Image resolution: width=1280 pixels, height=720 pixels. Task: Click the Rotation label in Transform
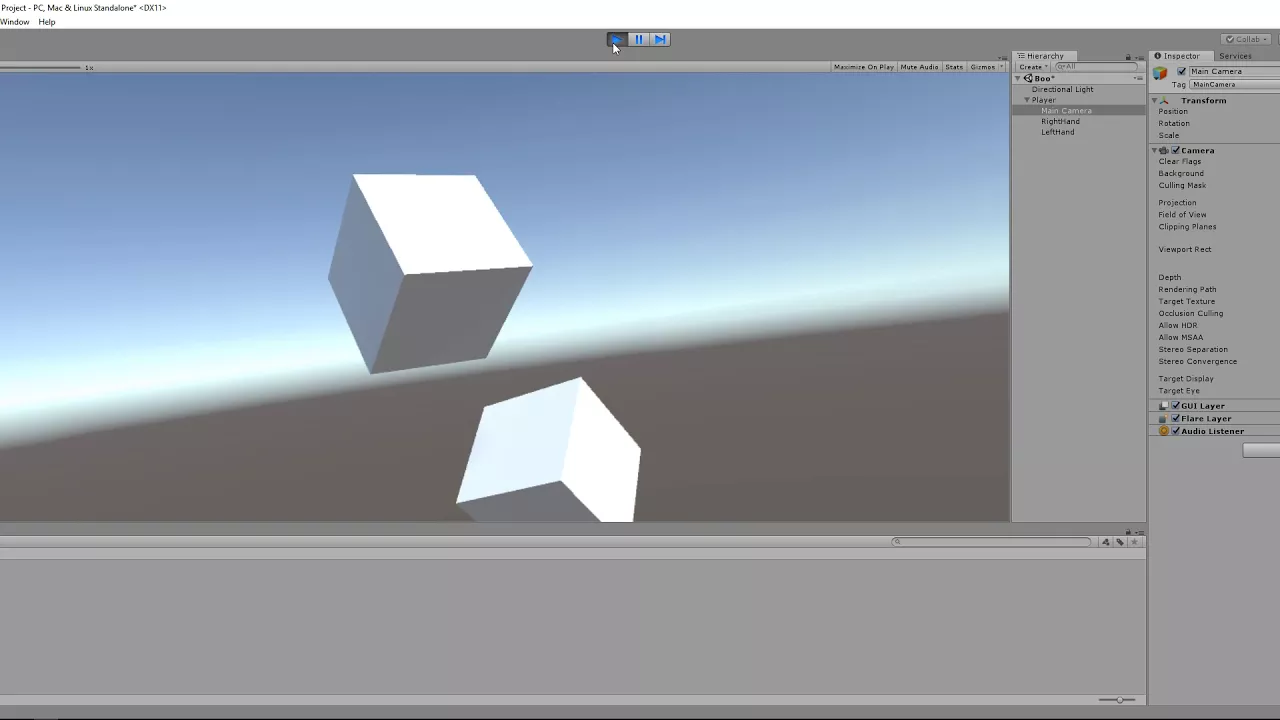1174,124
